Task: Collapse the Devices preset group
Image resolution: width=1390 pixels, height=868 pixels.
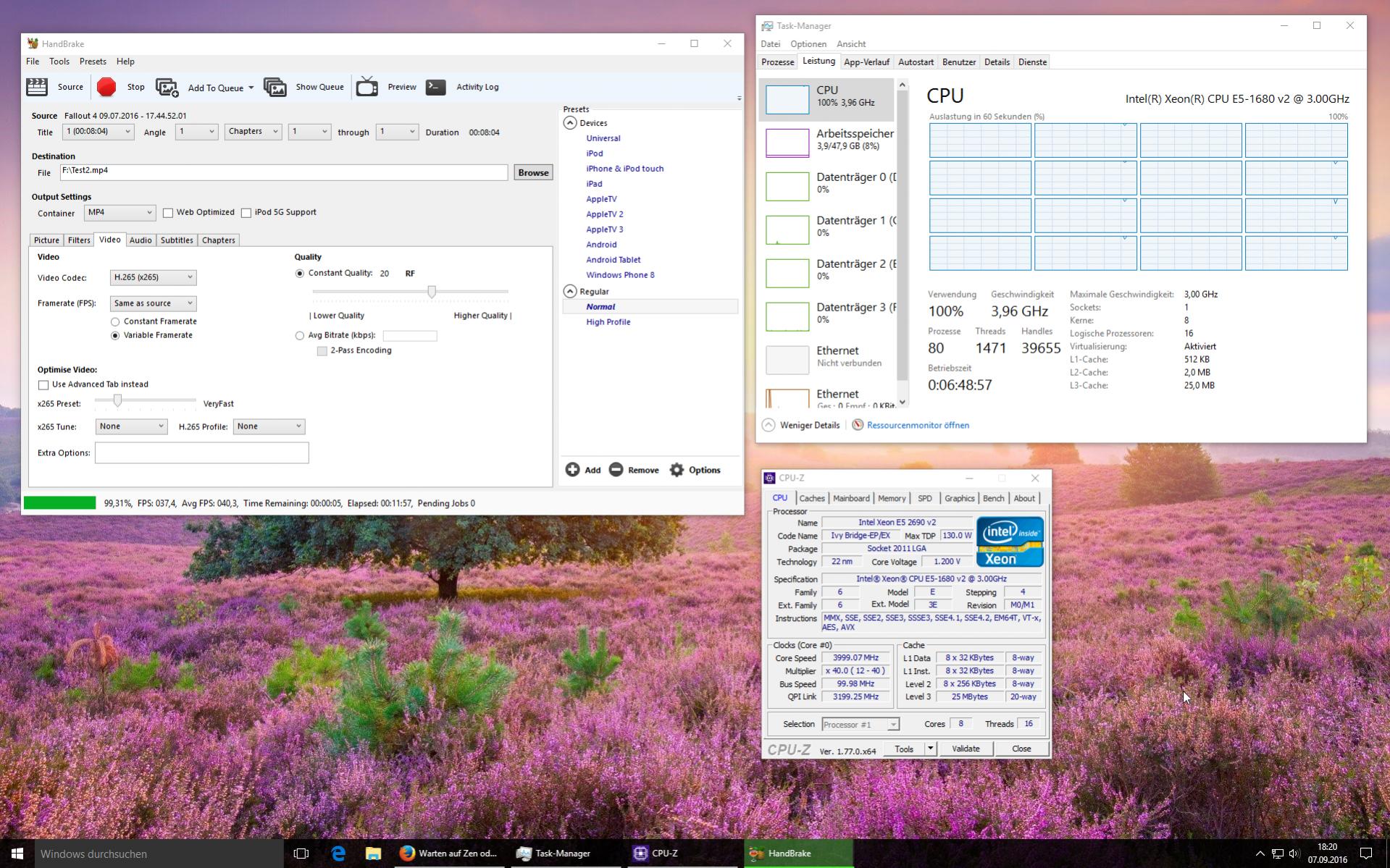Action: [570, 123]
